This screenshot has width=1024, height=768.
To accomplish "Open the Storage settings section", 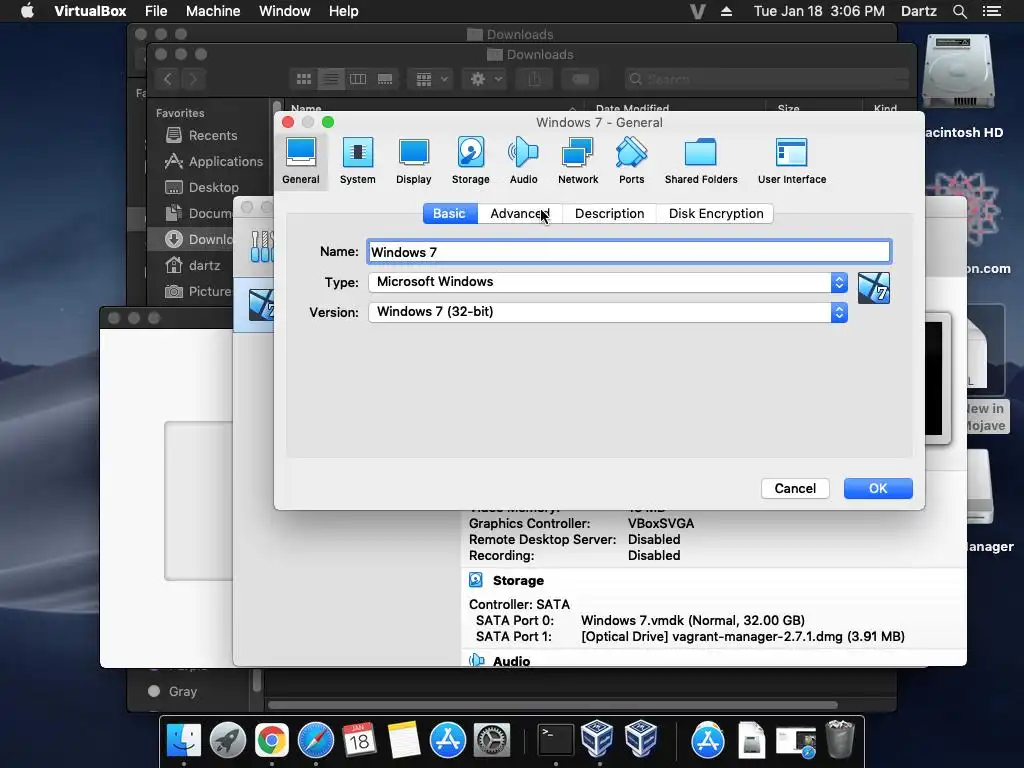I will [470, 161].
